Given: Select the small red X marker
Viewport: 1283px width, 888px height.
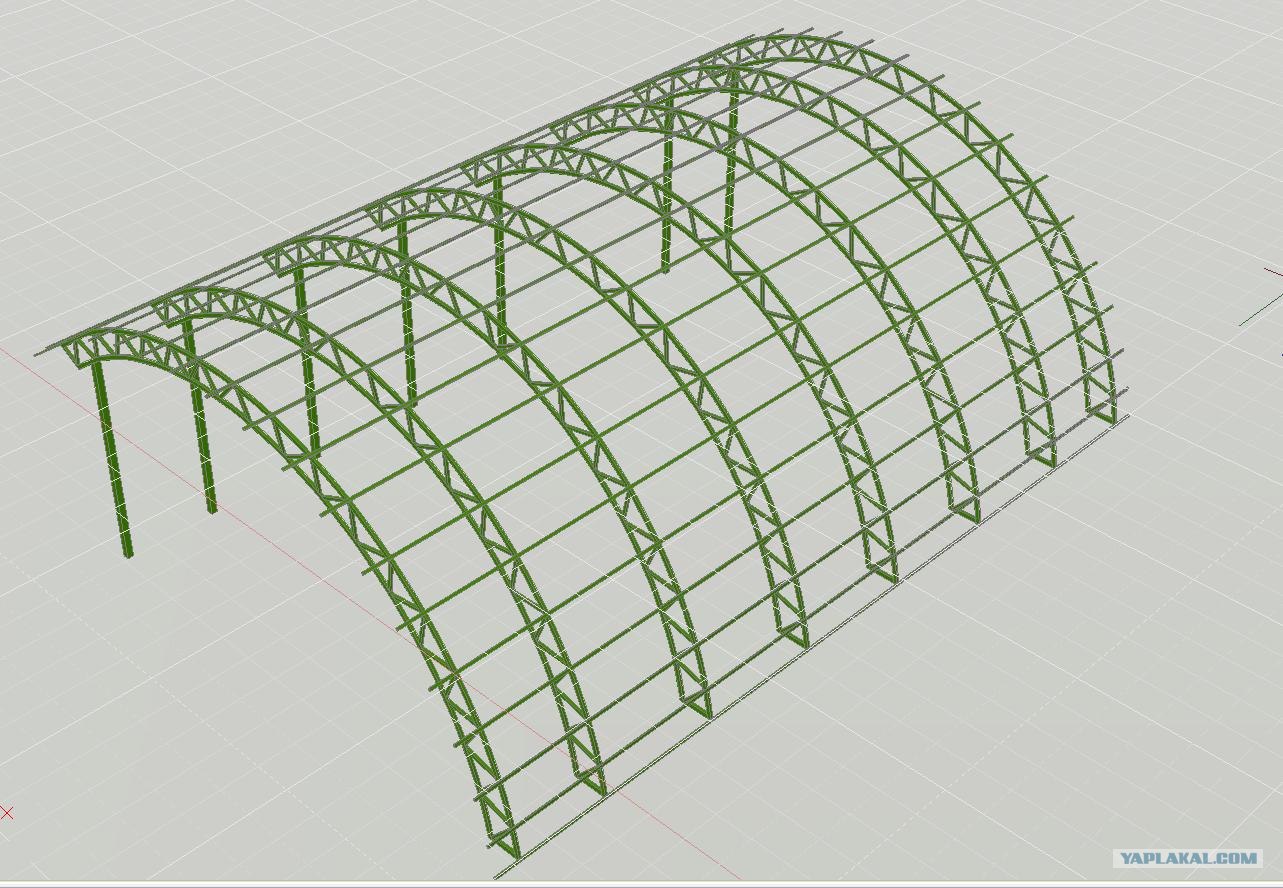Looking at the screenshot, I should (7, 813).
